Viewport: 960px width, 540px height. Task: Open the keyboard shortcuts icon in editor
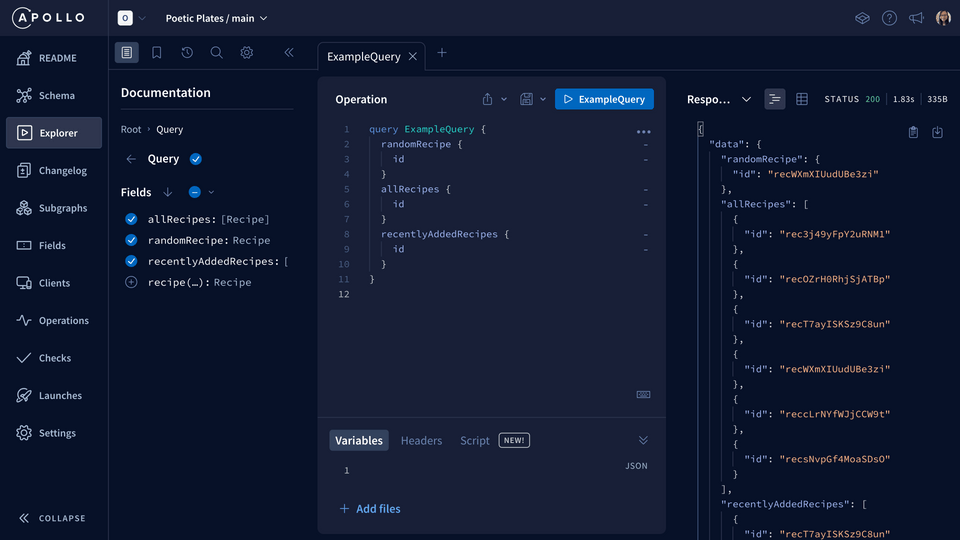[643, 395]
